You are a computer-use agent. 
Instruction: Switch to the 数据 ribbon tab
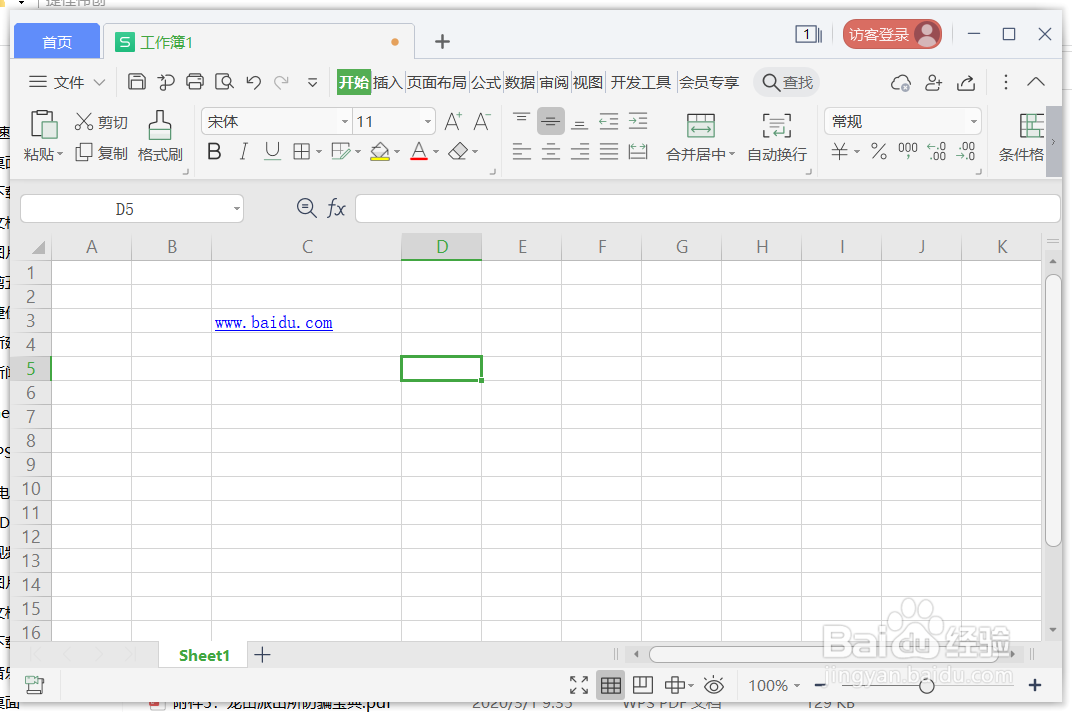pyautogui.click(x=520, y=83)
